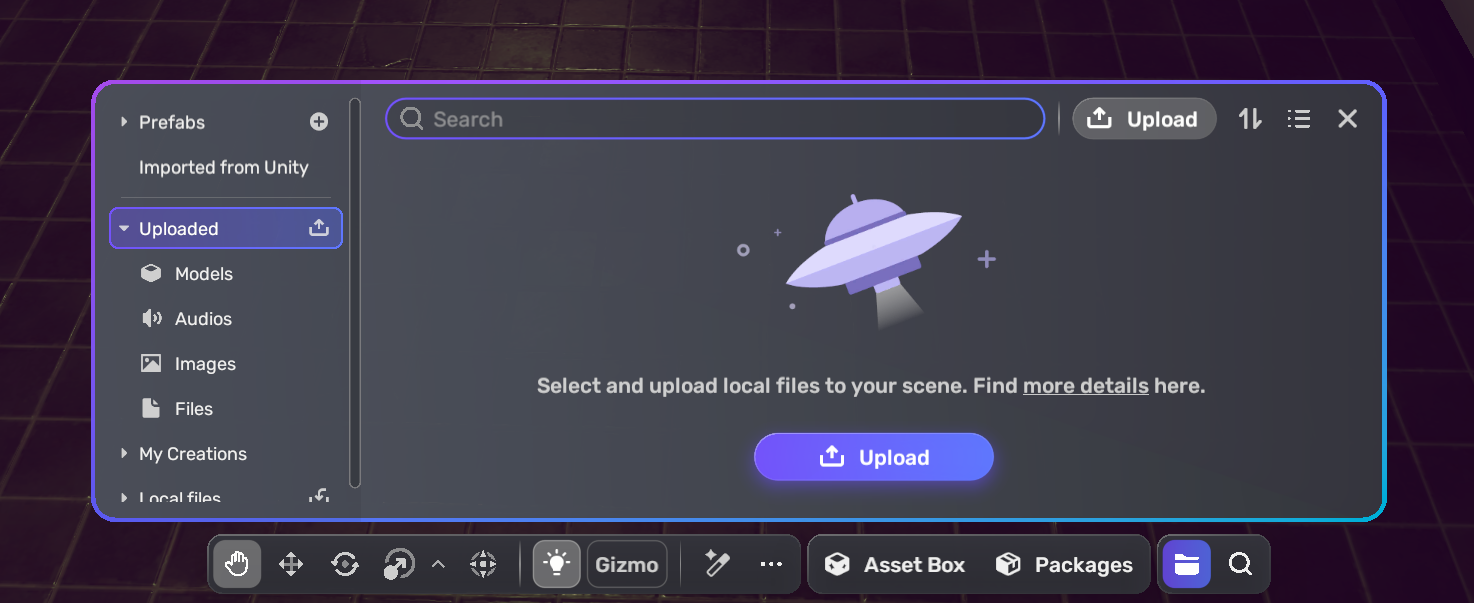Collapse the Uploaded section arrow
This screenshot has height=603, width=1474.
pos(124,229)
